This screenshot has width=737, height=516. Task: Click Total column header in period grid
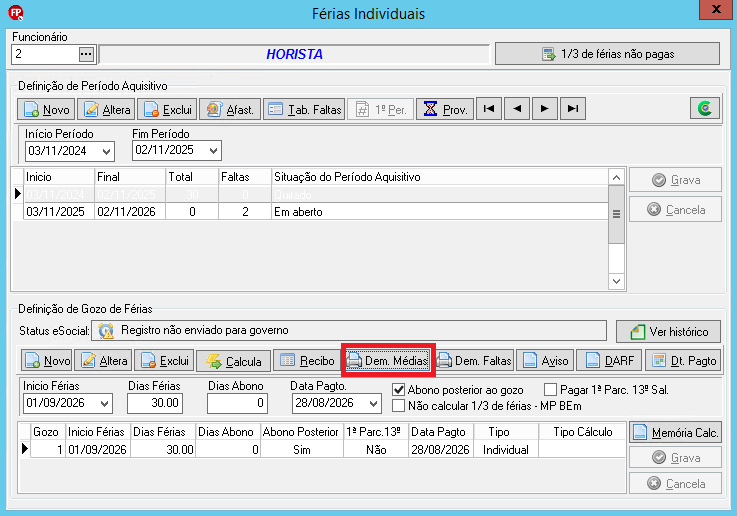(x=192, y=177)
